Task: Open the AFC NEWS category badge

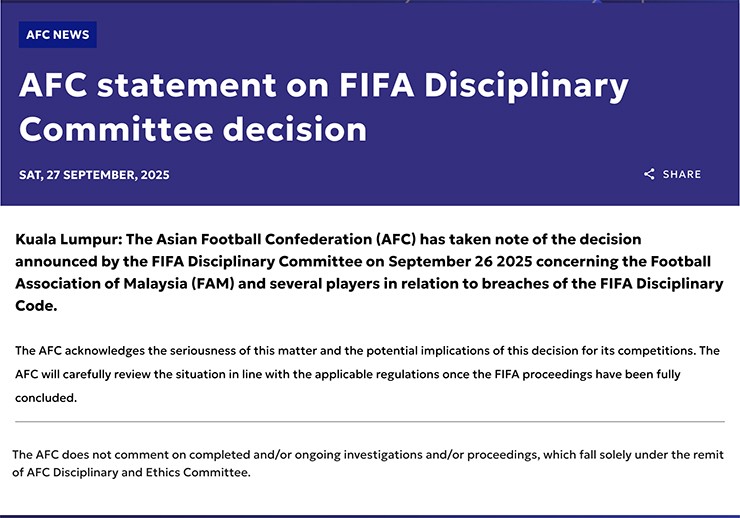Action: (x=58, y=34)
